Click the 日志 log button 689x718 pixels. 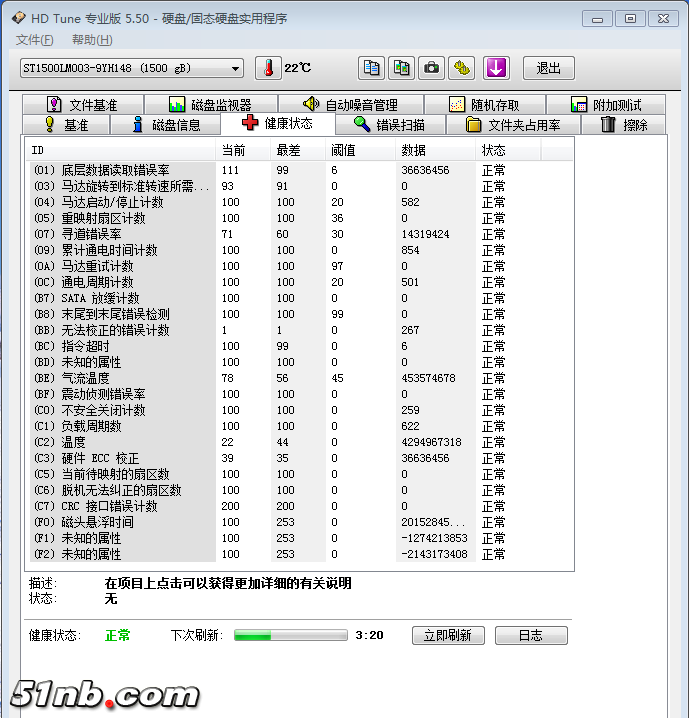point(531,635)
